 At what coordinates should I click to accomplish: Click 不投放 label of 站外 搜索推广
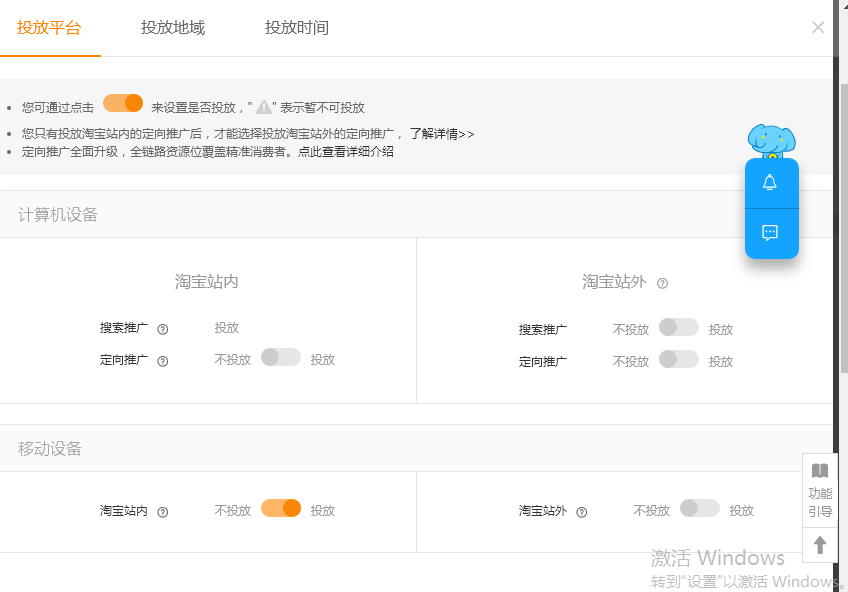click(631, 329)
